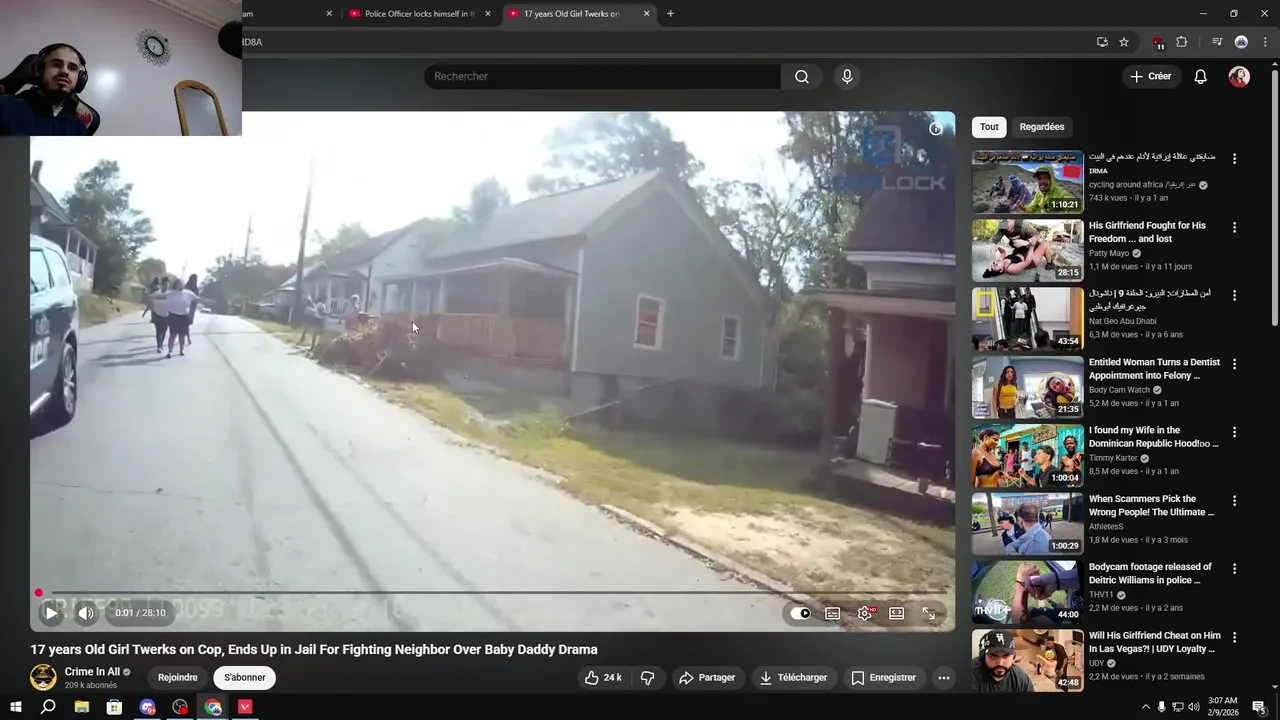Open the Timmy Karter 1:00:04 video thumbnail
The height and width of the screenshot is (720, 1280).
click(1027, 455)
